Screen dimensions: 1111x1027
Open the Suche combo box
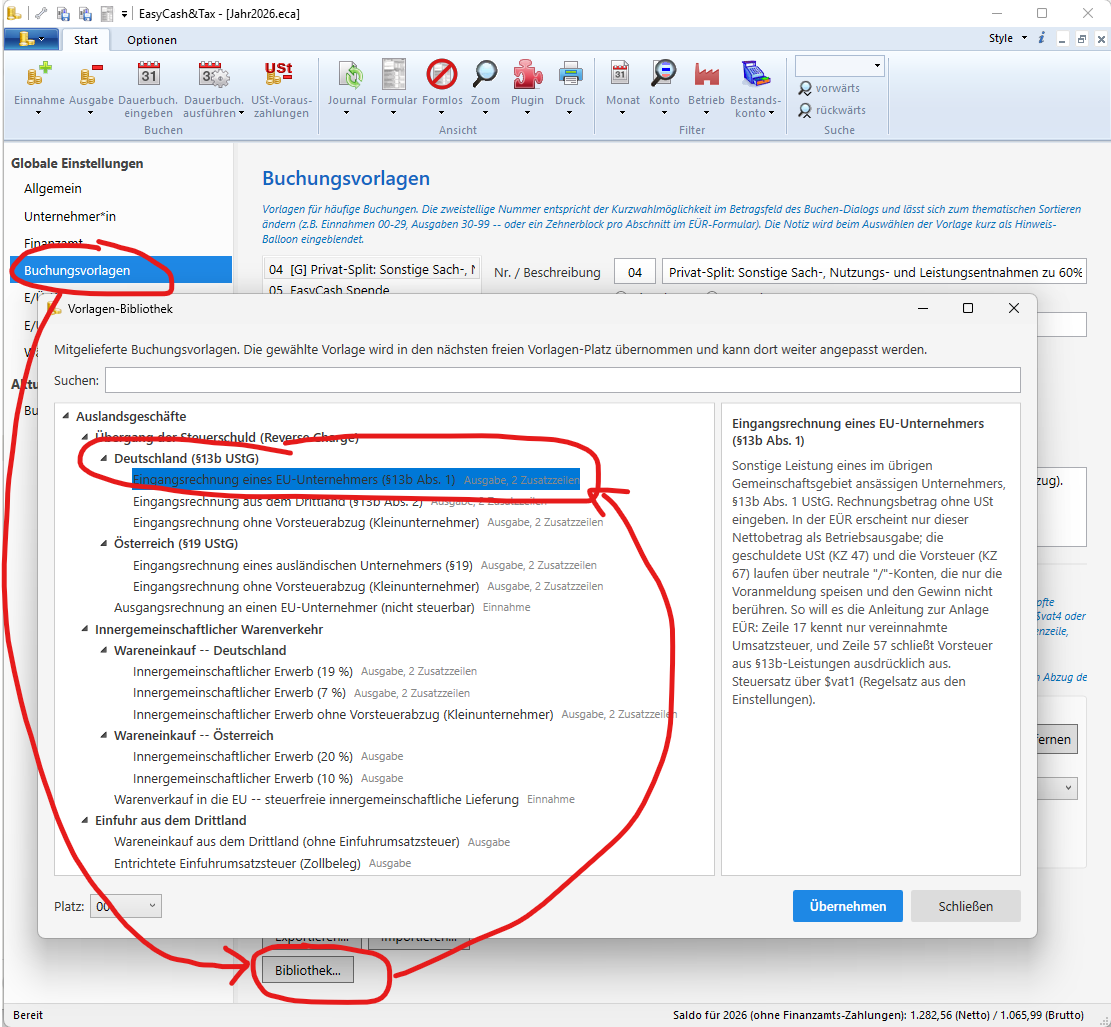pyautogui.click(x=840, y=65)
